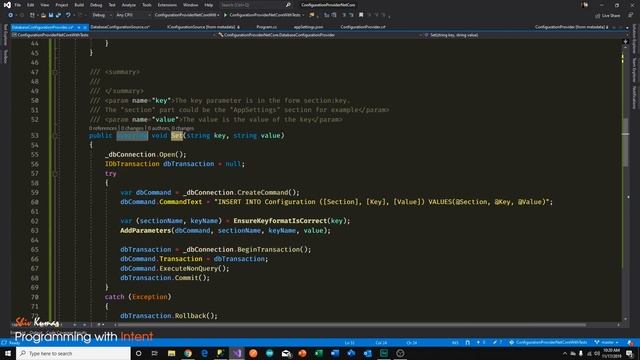The width and height of the screenshot is (640, 360).
Task: Click the bookmark toolbar icon
Action: (x=361, y=15)
